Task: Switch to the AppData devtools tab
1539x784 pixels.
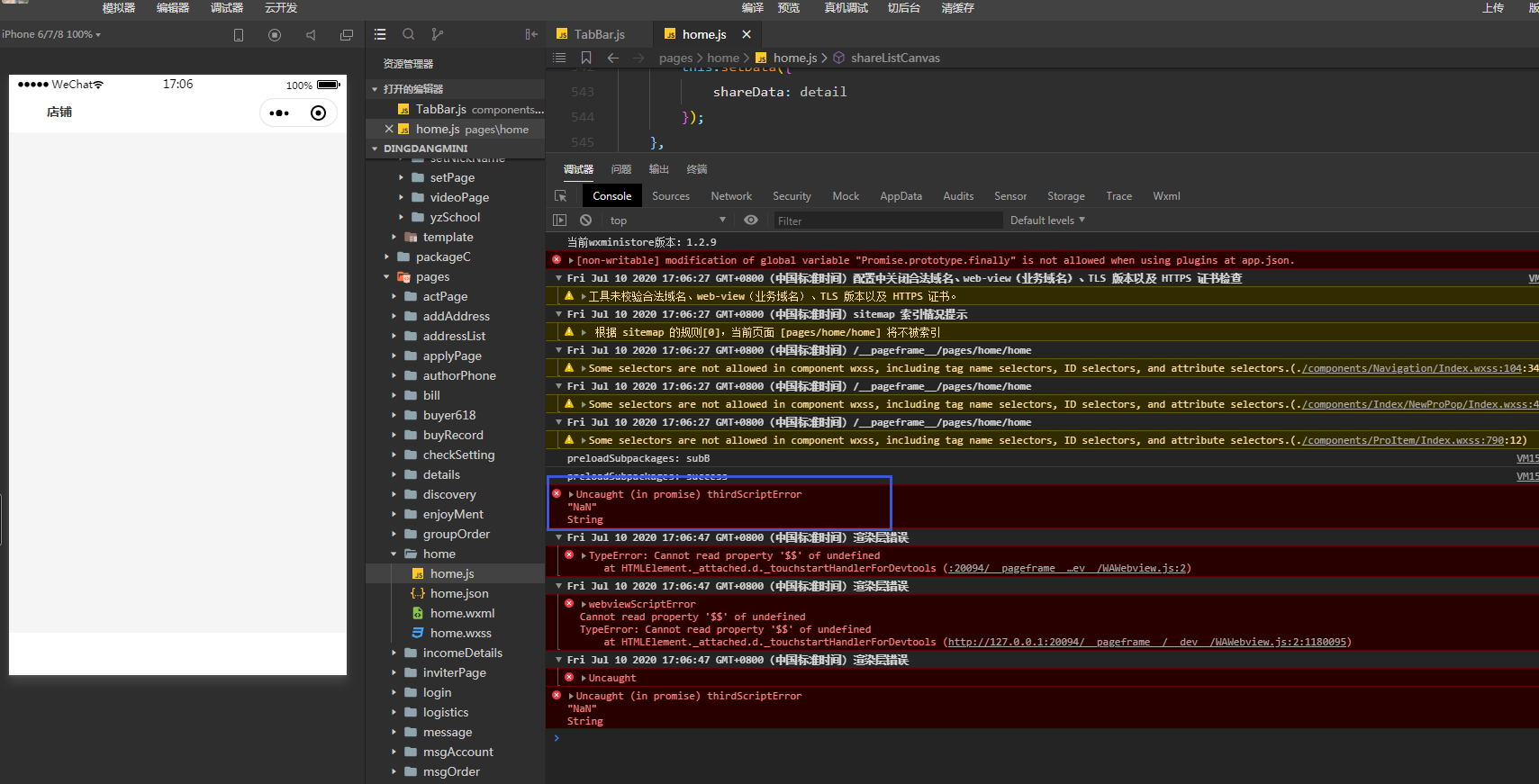Action: click(901, 195)
